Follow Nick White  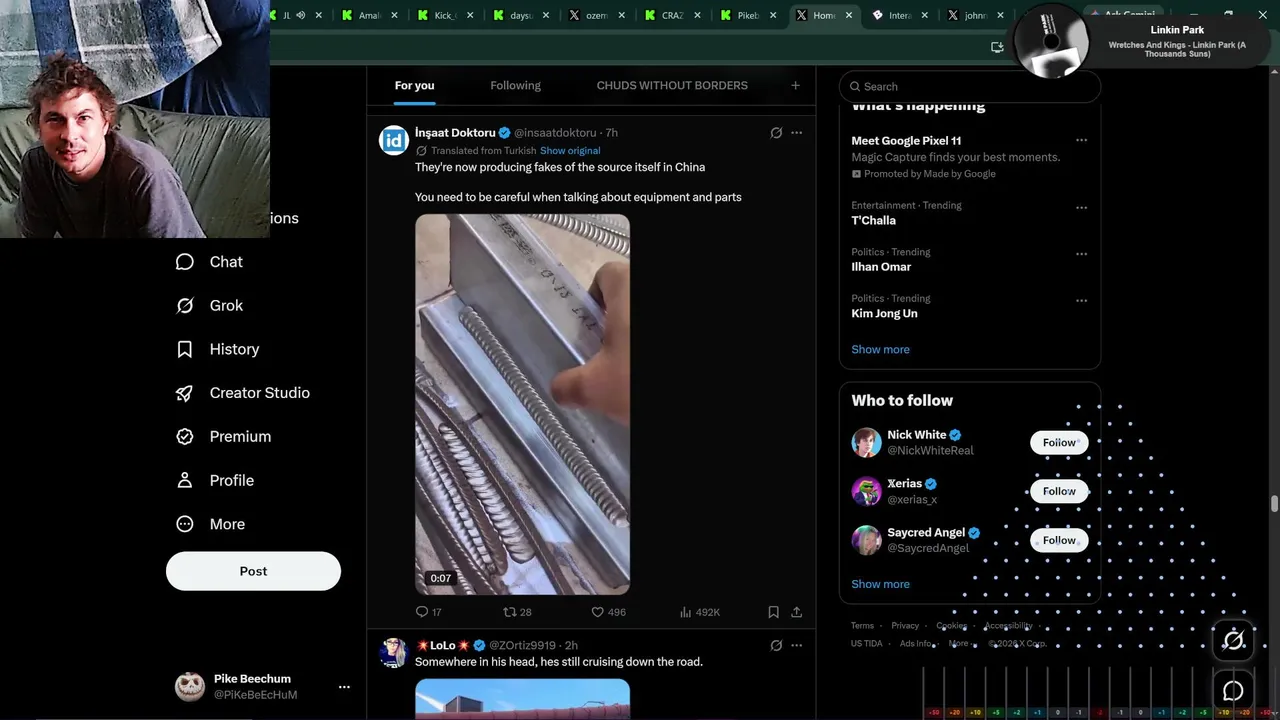click(x=1059, y=442)
